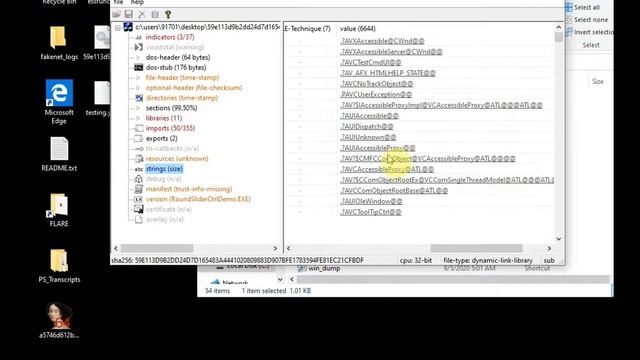This screenshot has width=640, height=360.
Task: Expand the libraries (11) node
Action: (x=138, y=118)
